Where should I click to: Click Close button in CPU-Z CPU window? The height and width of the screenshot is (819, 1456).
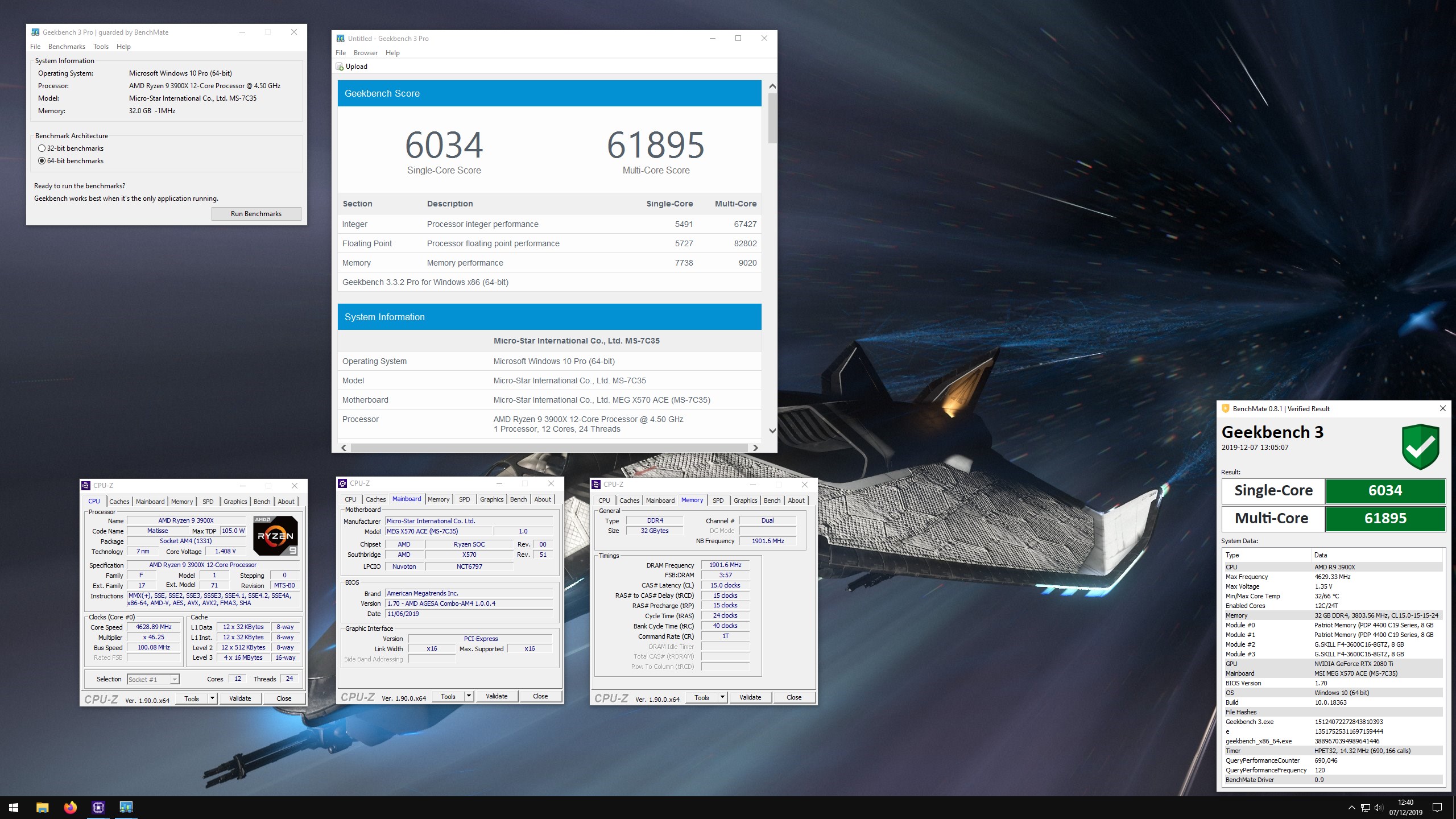(x=284, y=698)
